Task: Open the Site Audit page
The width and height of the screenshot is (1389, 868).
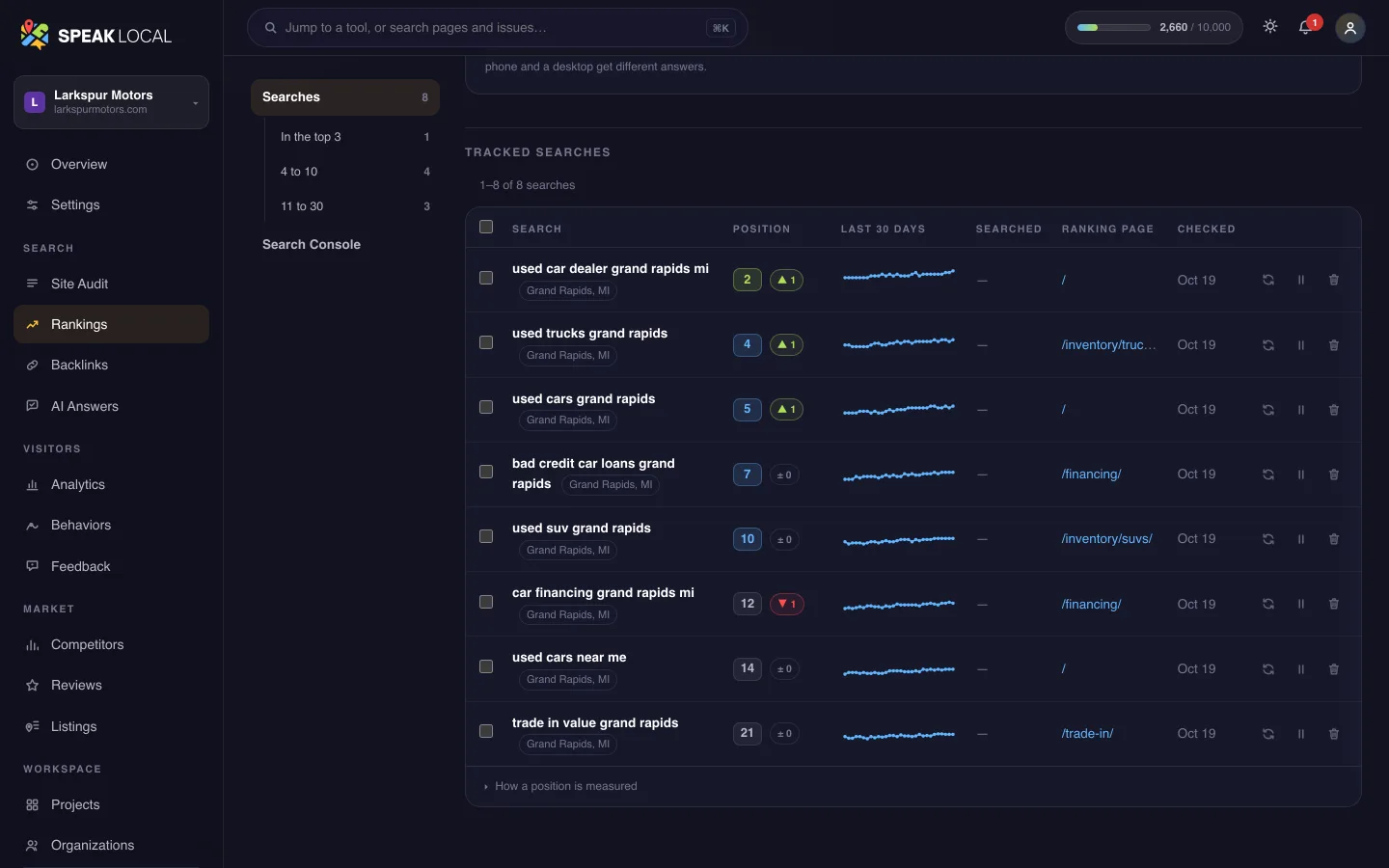Action: pyautogui.click(x=111, y=284)
